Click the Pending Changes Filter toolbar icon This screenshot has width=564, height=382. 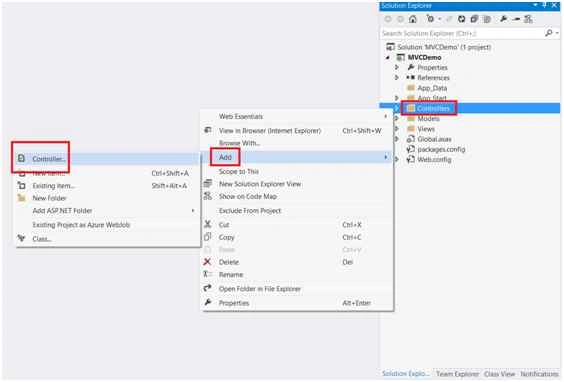pyautogui.click(x=430, y=19)
